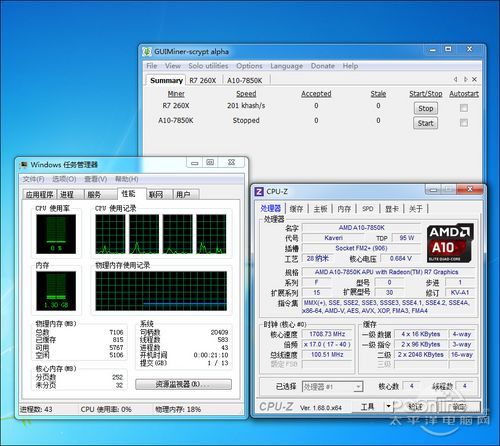
Task: Open GUIMiner Donate menu
Action: (x=323, y=66)
